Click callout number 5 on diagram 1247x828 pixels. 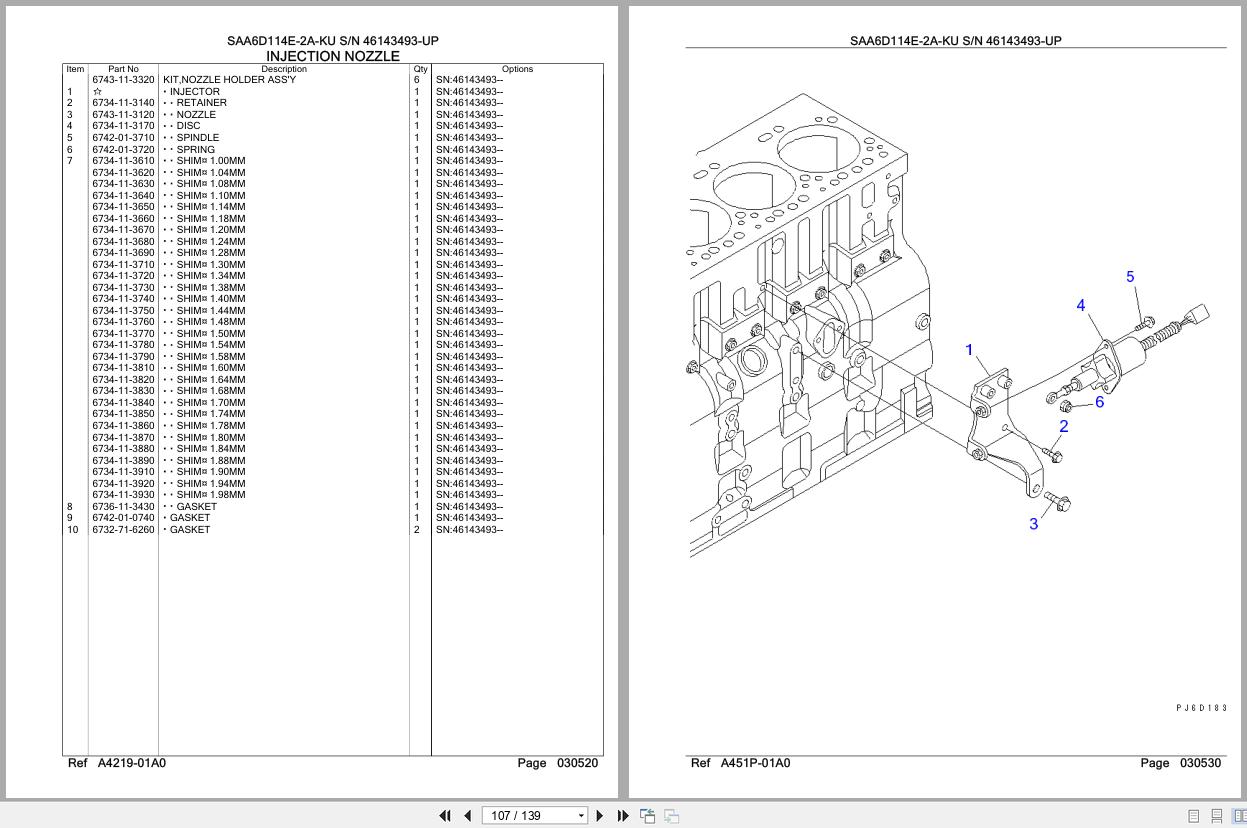(x=1130, y=277)
